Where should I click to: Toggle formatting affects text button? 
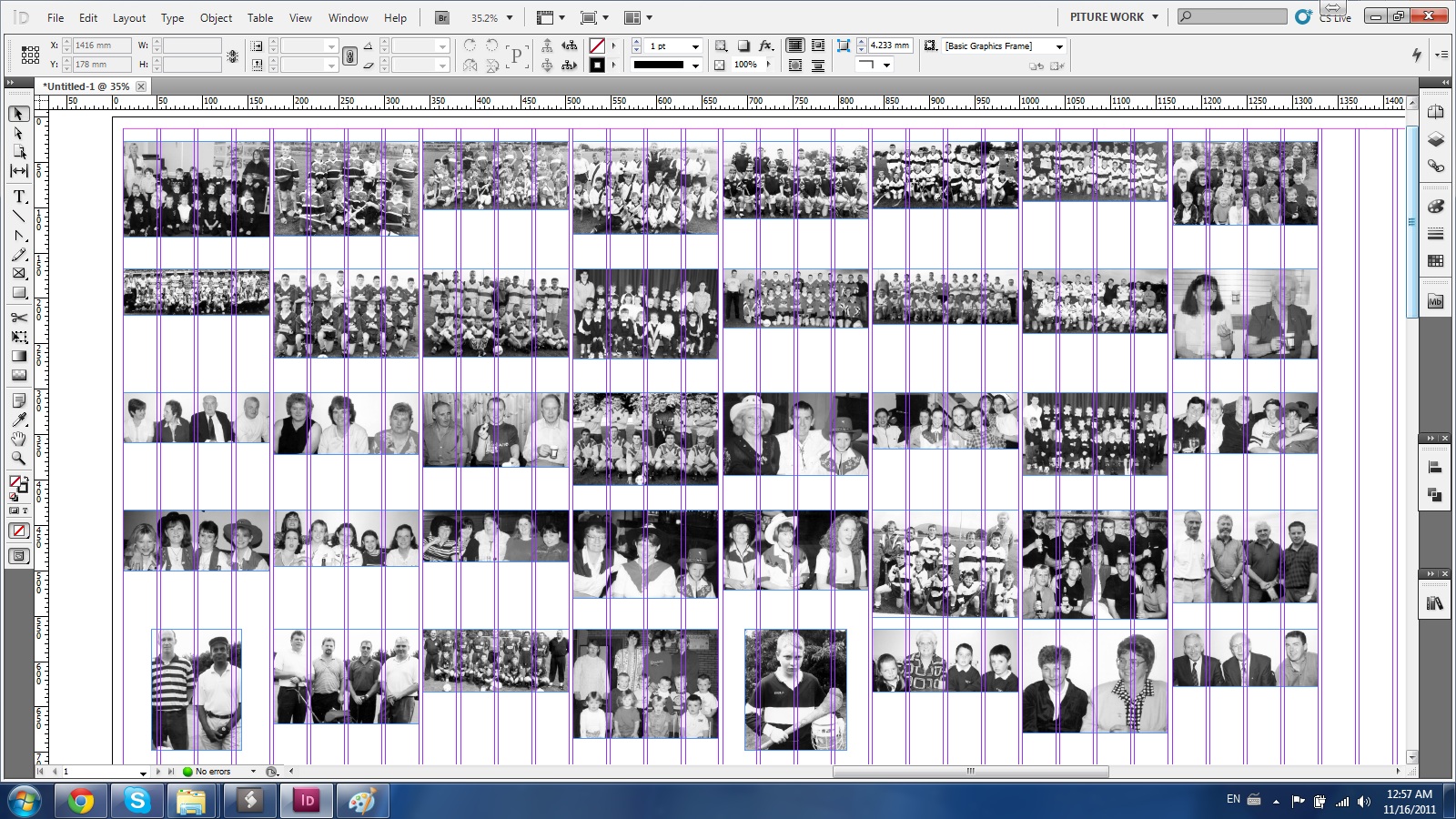pyautogui.click(x=25, y=511)
